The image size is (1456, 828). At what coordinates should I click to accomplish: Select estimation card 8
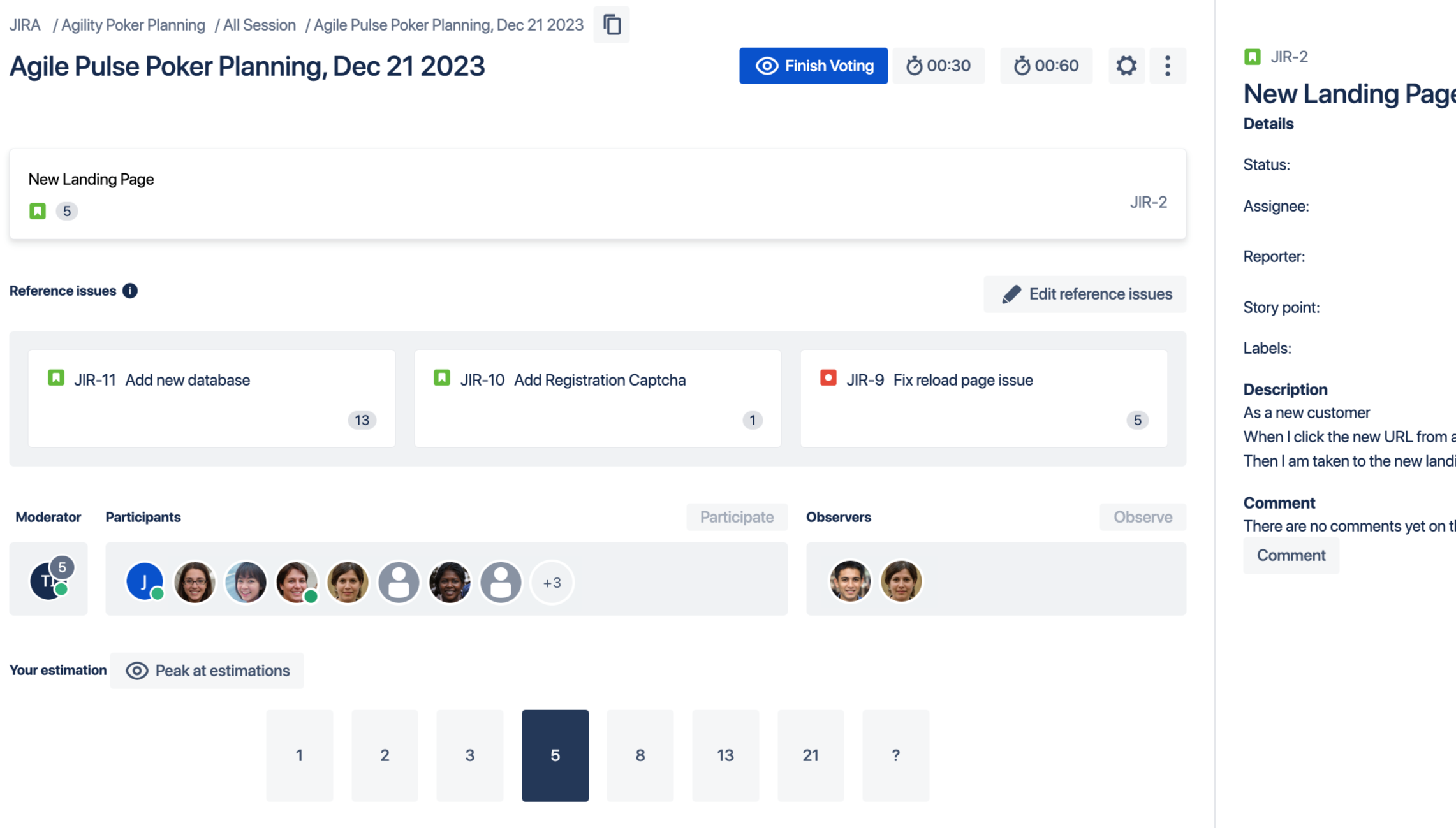click(640, 755)
